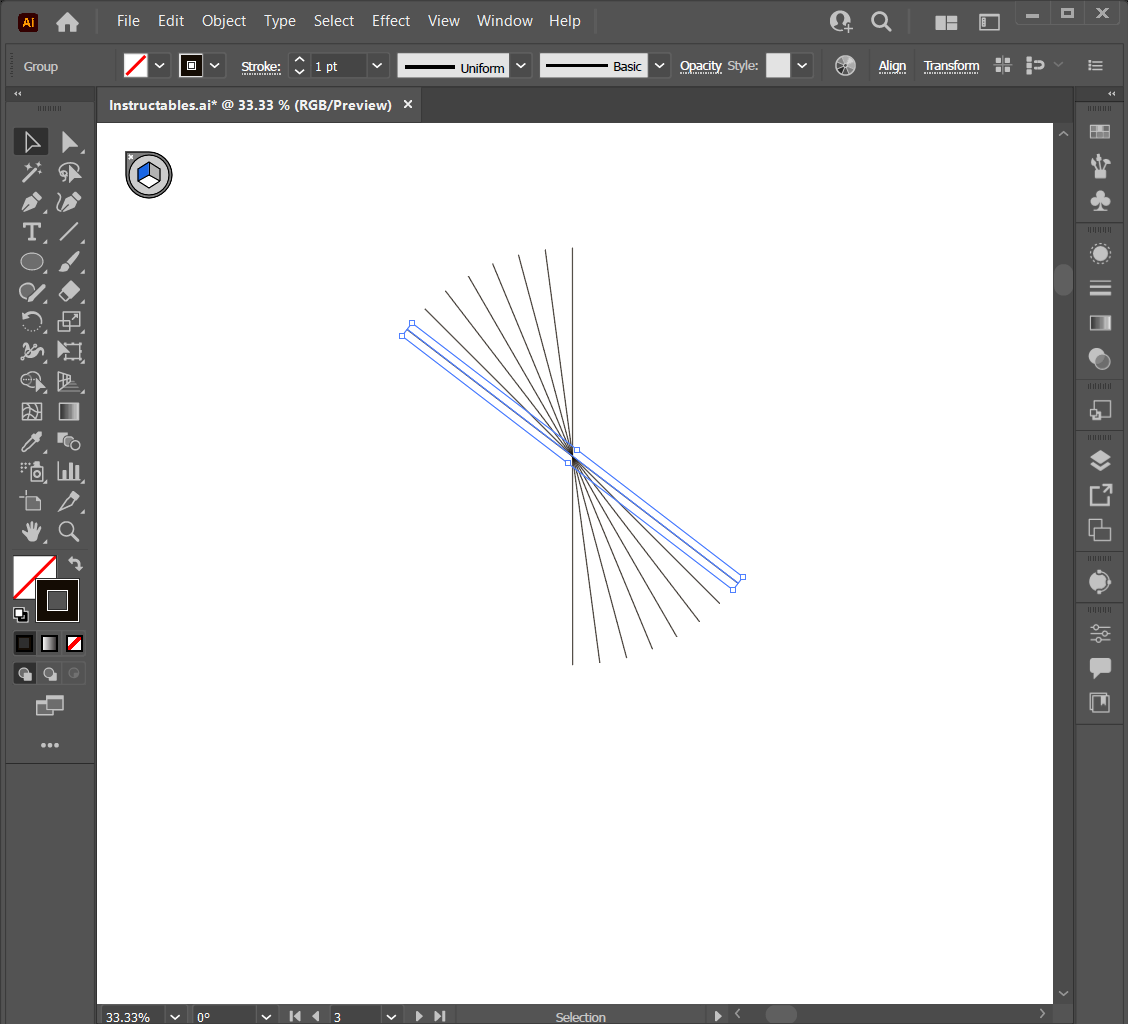Click the Home icon
The width and height of the screenshot is (1128, 1024).
pos(67,22)
